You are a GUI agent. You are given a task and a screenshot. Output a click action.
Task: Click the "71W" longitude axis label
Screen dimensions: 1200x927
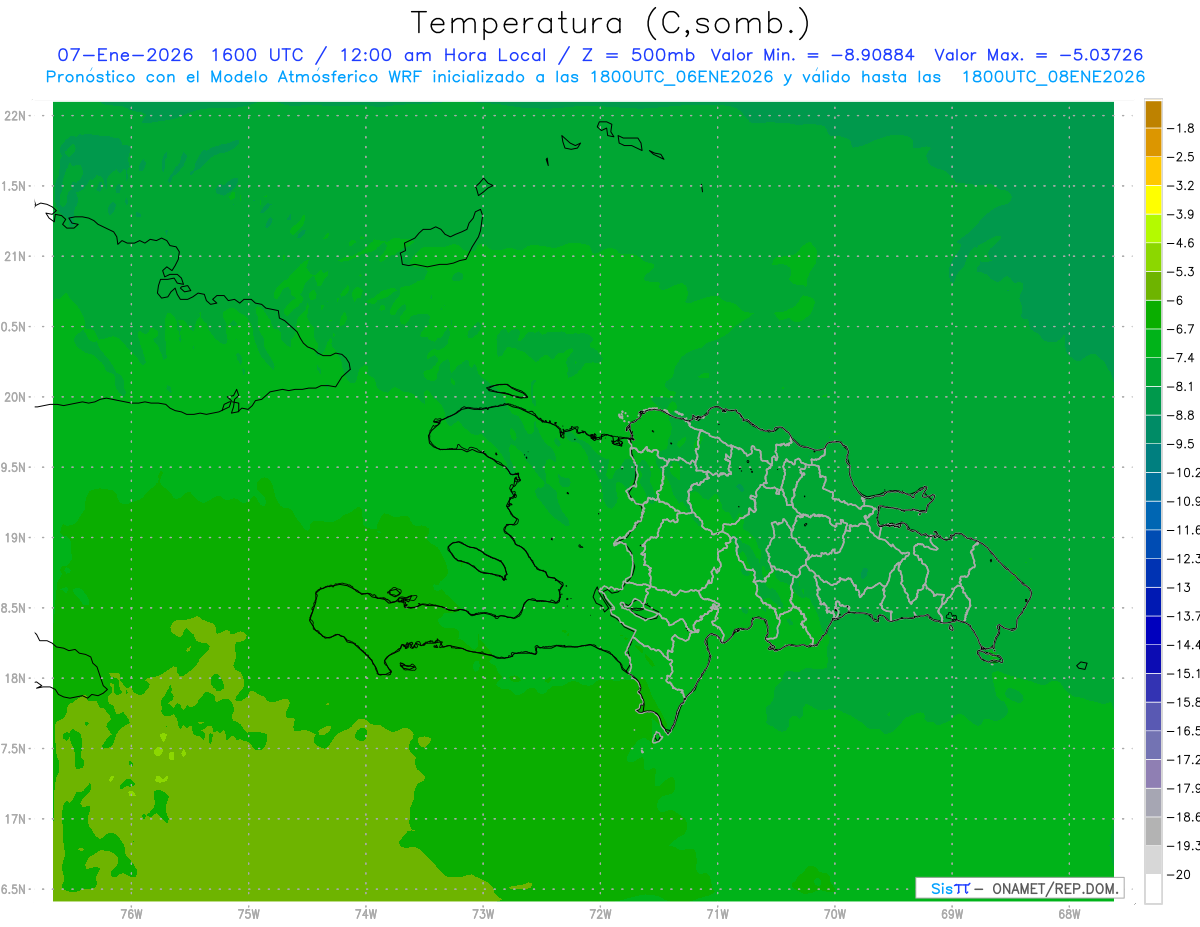pos(717,914)
